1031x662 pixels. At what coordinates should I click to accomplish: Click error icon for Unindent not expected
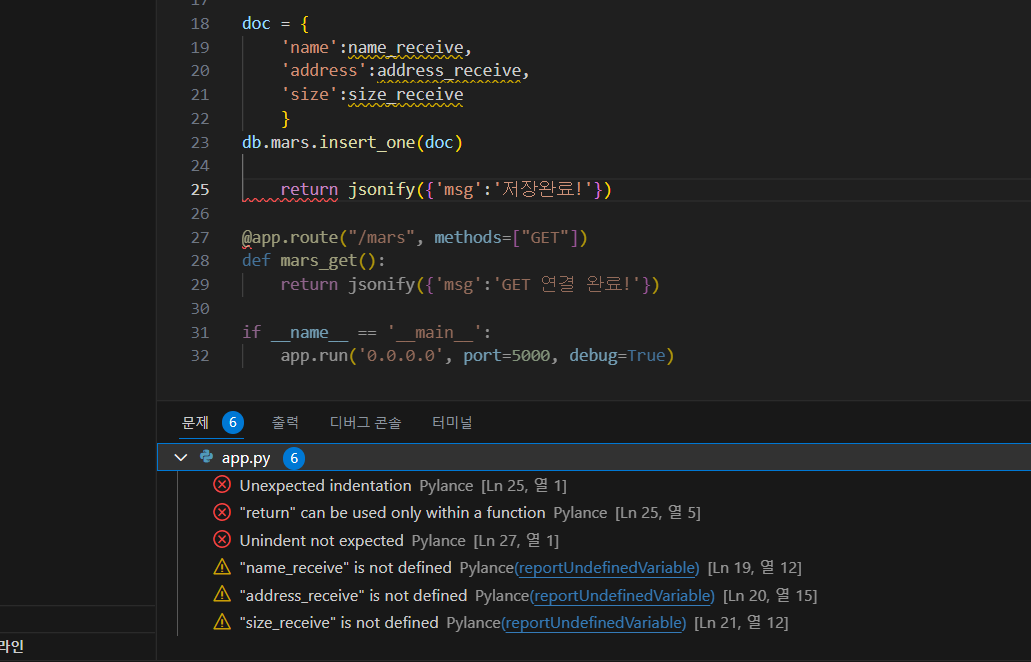[x=222, y=540]
